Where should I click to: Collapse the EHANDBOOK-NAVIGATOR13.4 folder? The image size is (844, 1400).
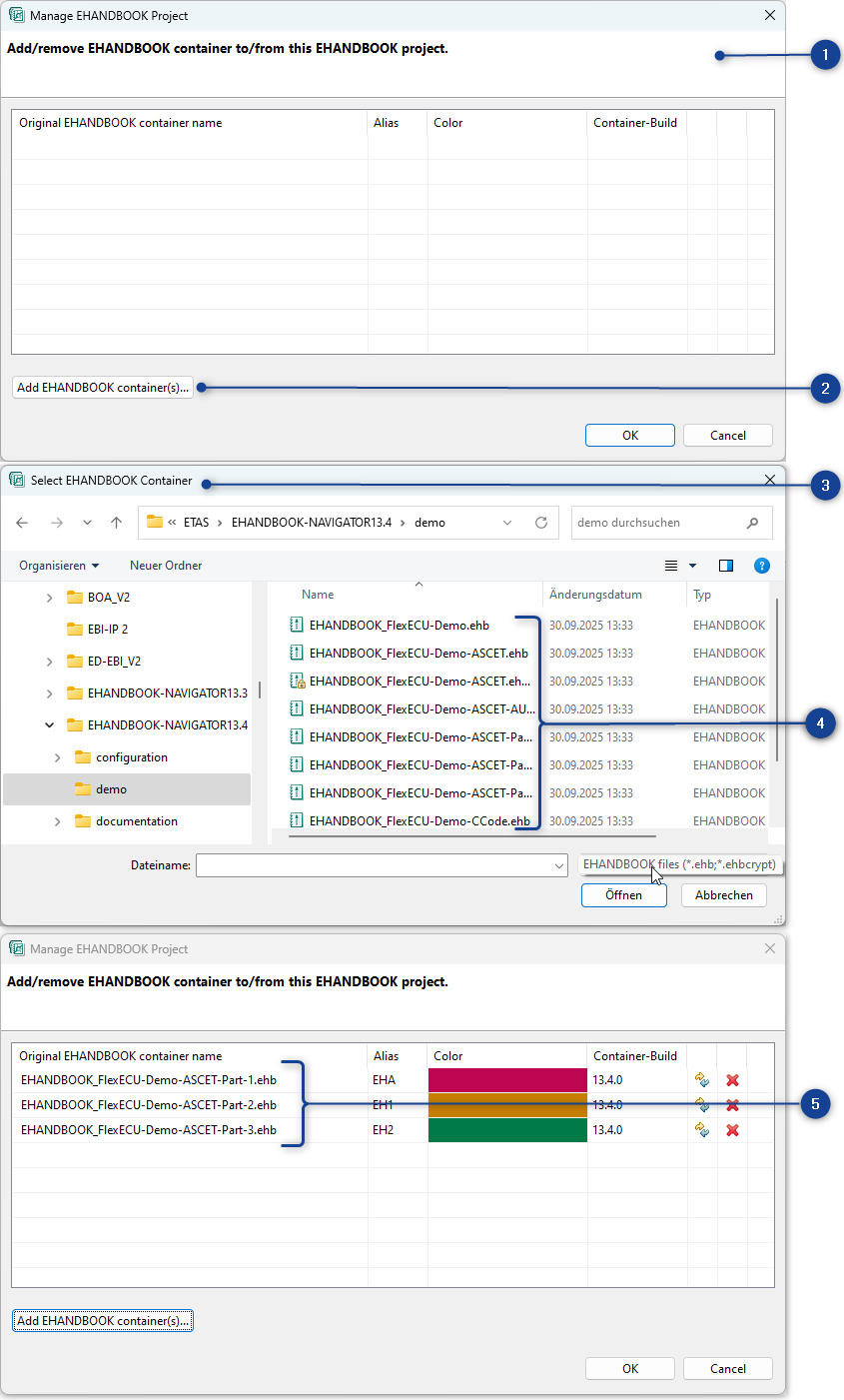pos(49,724)
